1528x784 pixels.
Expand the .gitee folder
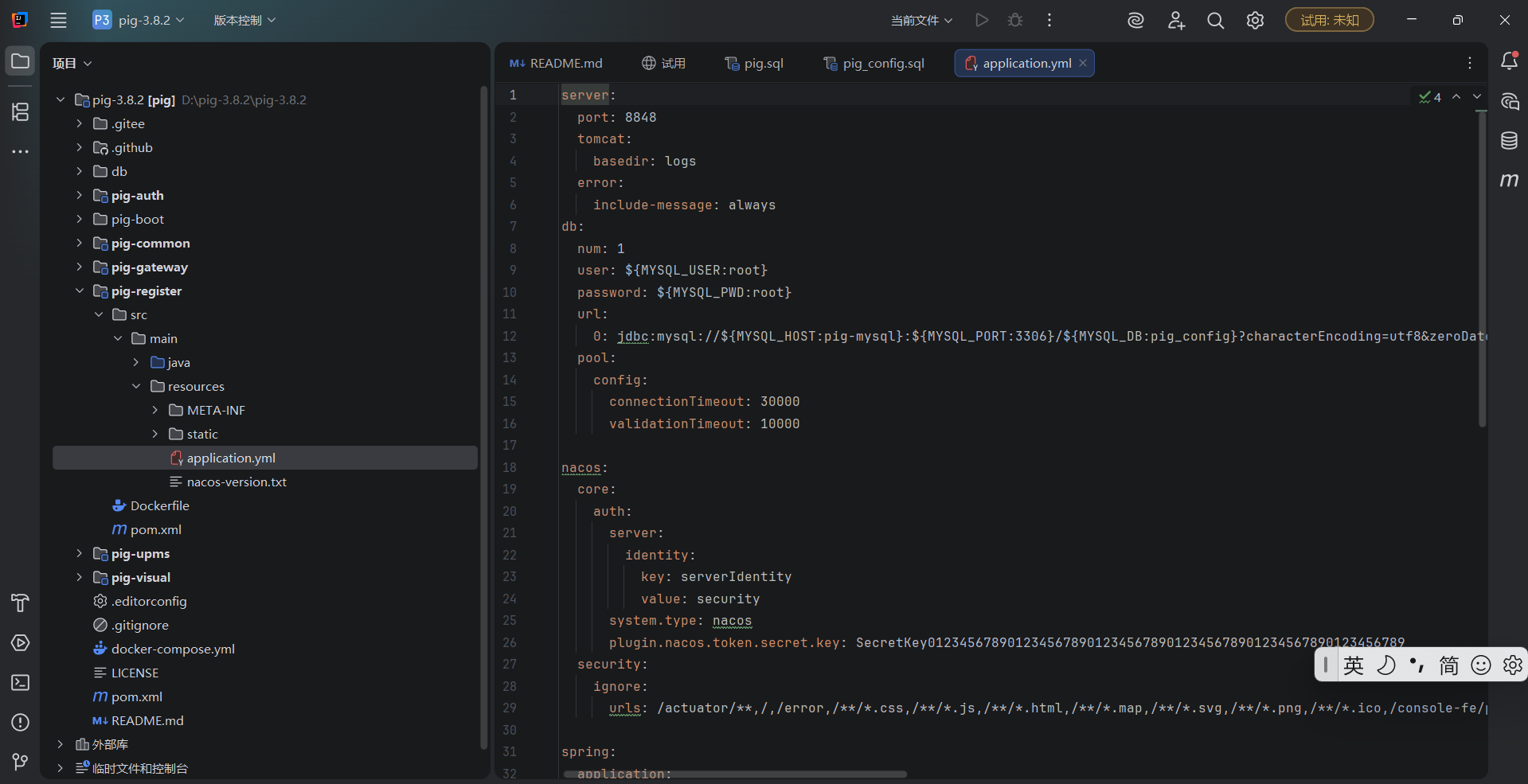tap(79, 123)
